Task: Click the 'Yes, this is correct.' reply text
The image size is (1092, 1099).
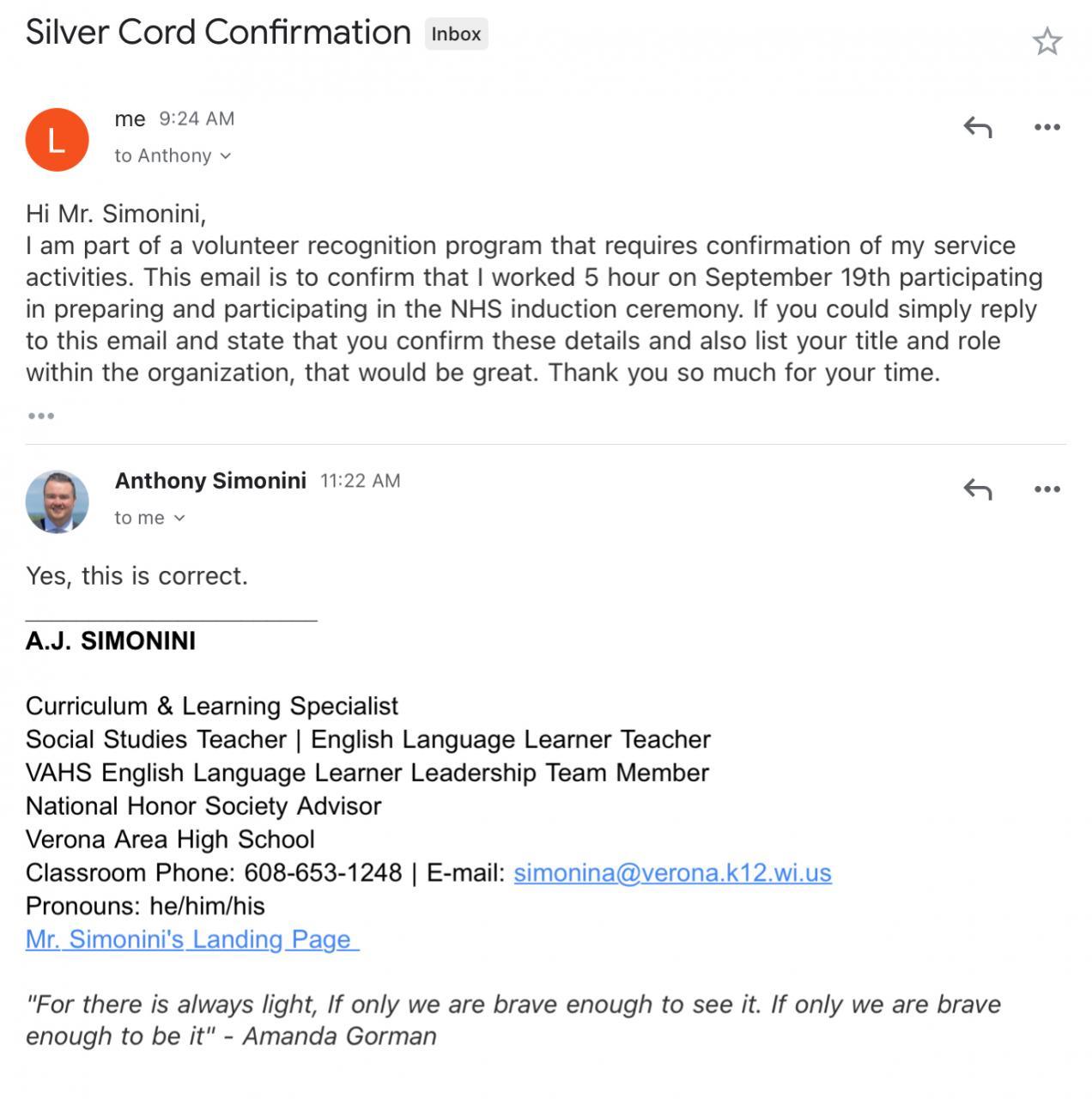Action: tap(136, 575)
